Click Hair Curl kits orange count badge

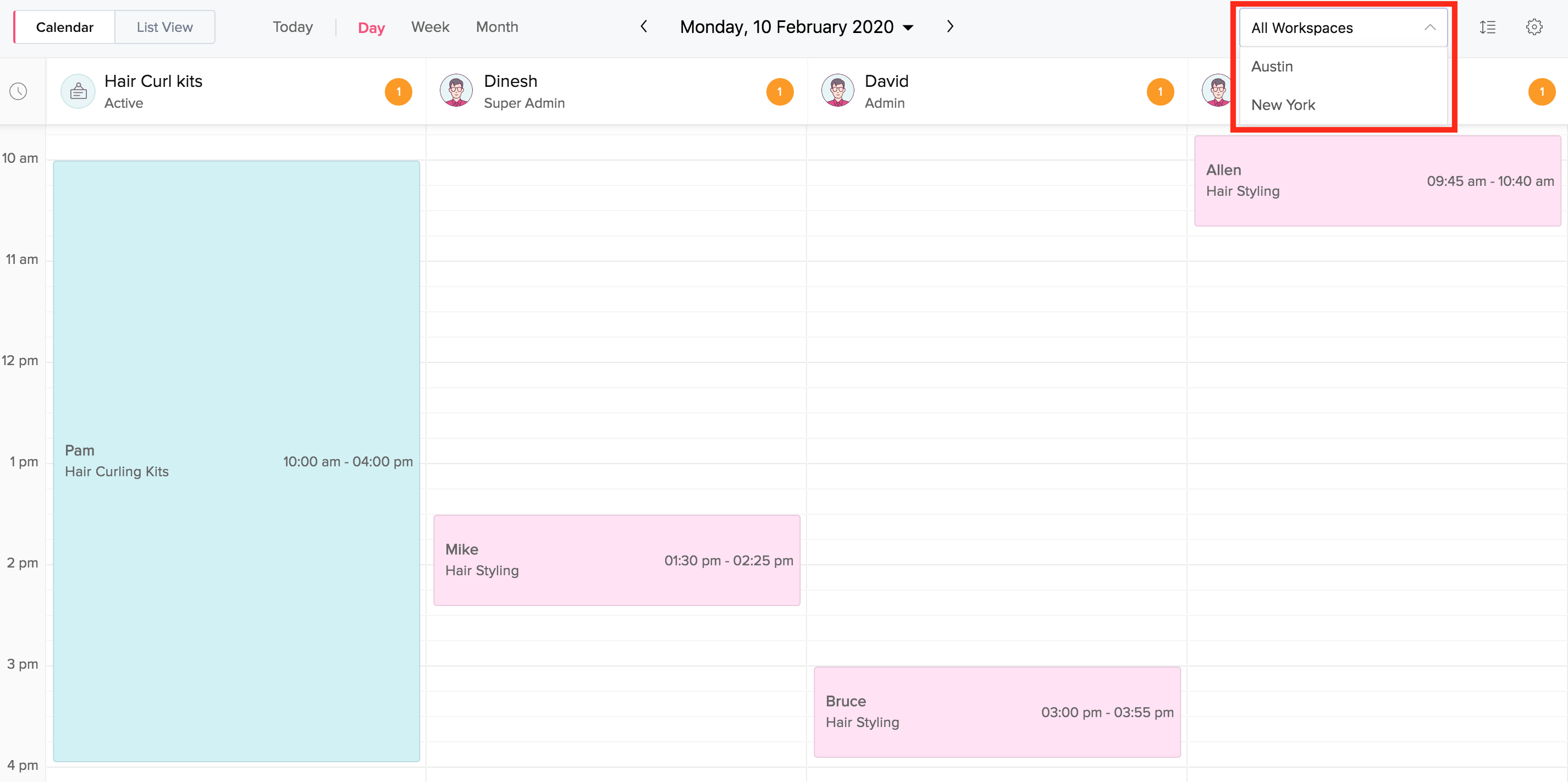(398, 92)
